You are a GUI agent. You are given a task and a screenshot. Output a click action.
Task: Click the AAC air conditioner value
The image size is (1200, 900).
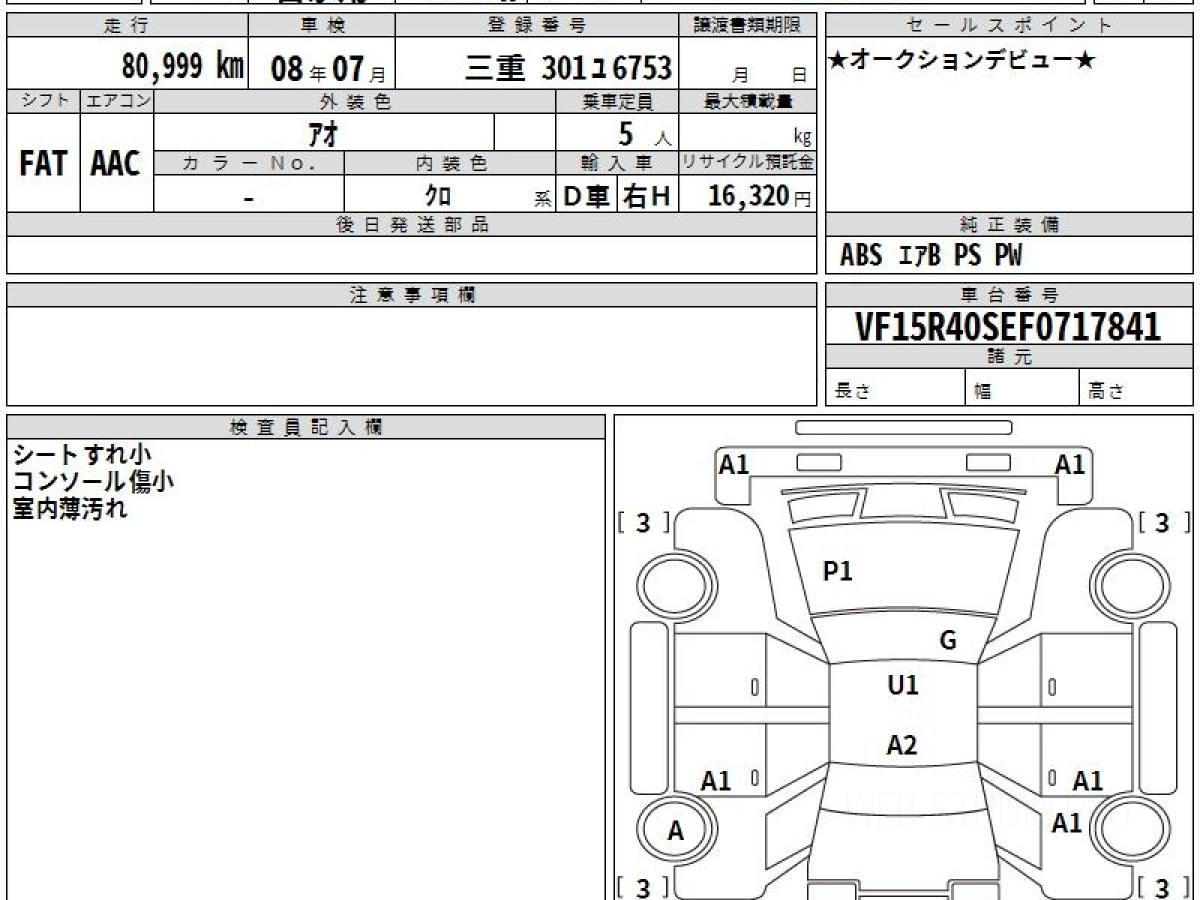(x=116, y=164)
